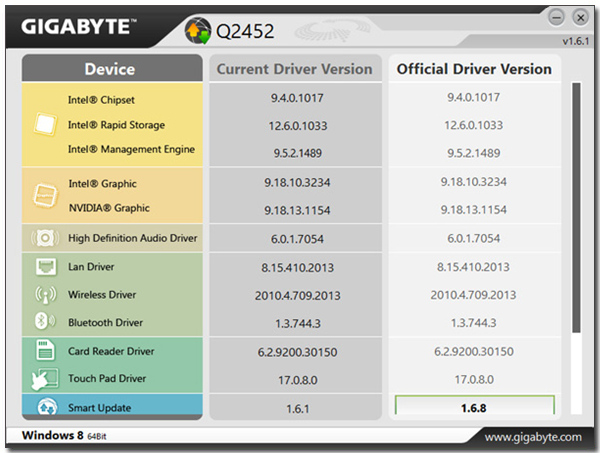Click the GIGABYTE brand logo
Image resolution: width=600 pixels, height=453 pixels.
78,27
